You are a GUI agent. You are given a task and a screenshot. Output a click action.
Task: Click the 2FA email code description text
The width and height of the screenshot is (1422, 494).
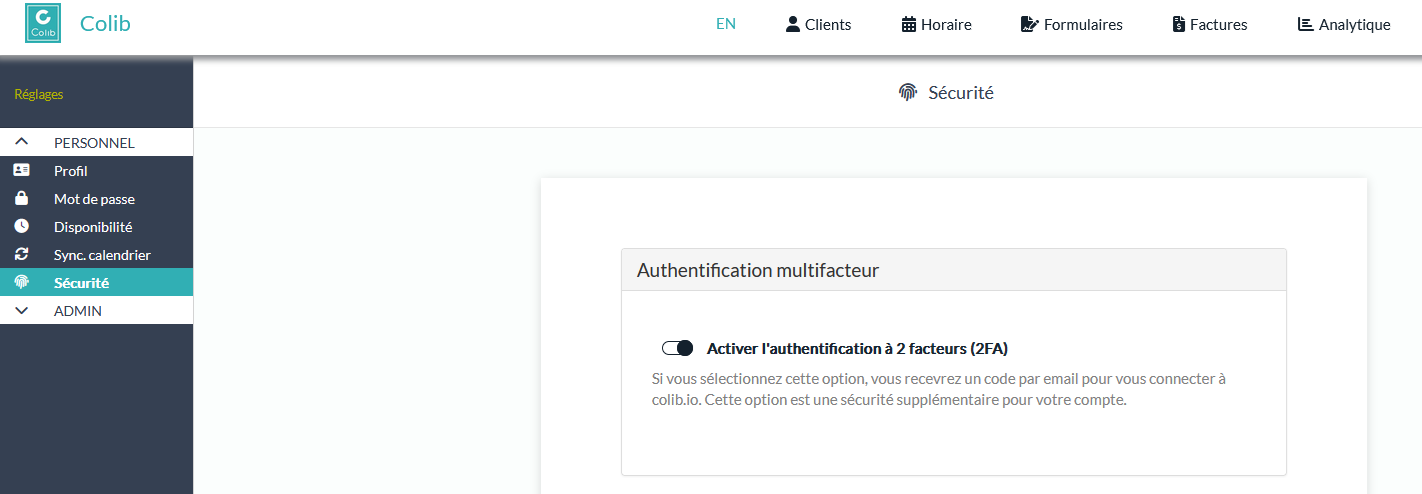pos(939,390)
